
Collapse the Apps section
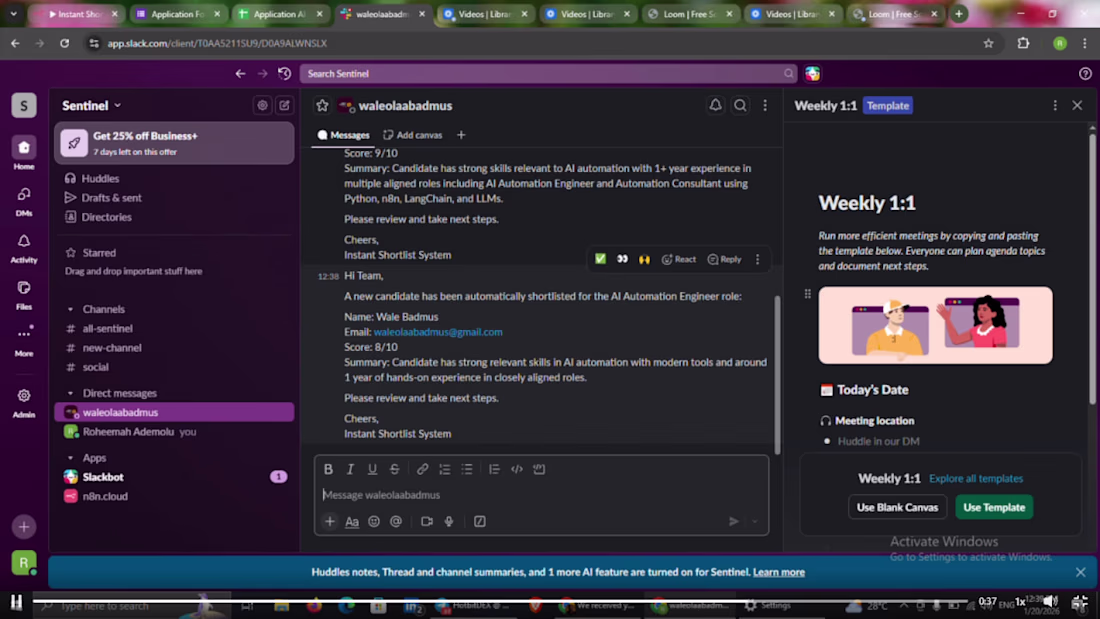click(x=70, y=458)
